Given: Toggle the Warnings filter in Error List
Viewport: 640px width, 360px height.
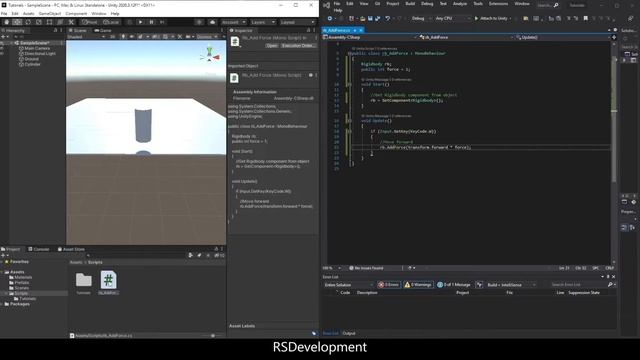Looking at the screenshot, I should (418, 285).
